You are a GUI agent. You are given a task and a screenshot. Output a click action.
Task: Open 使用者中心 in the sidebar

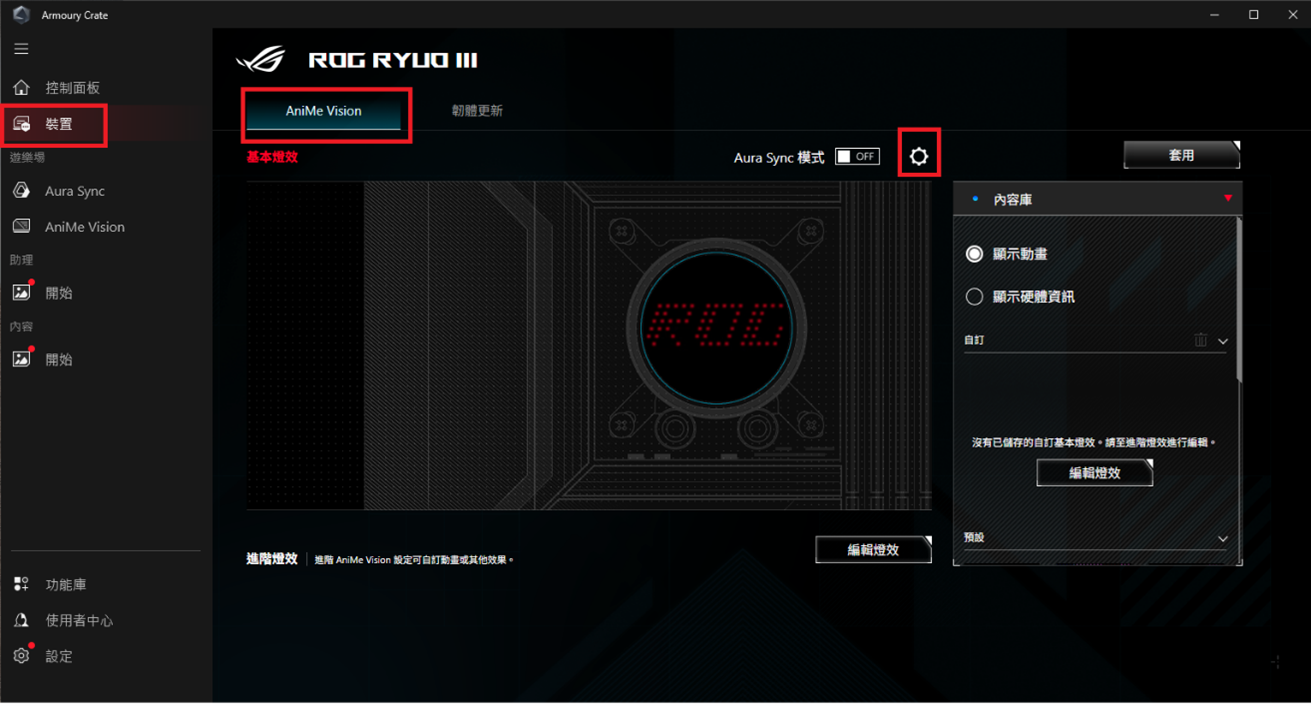63,620
